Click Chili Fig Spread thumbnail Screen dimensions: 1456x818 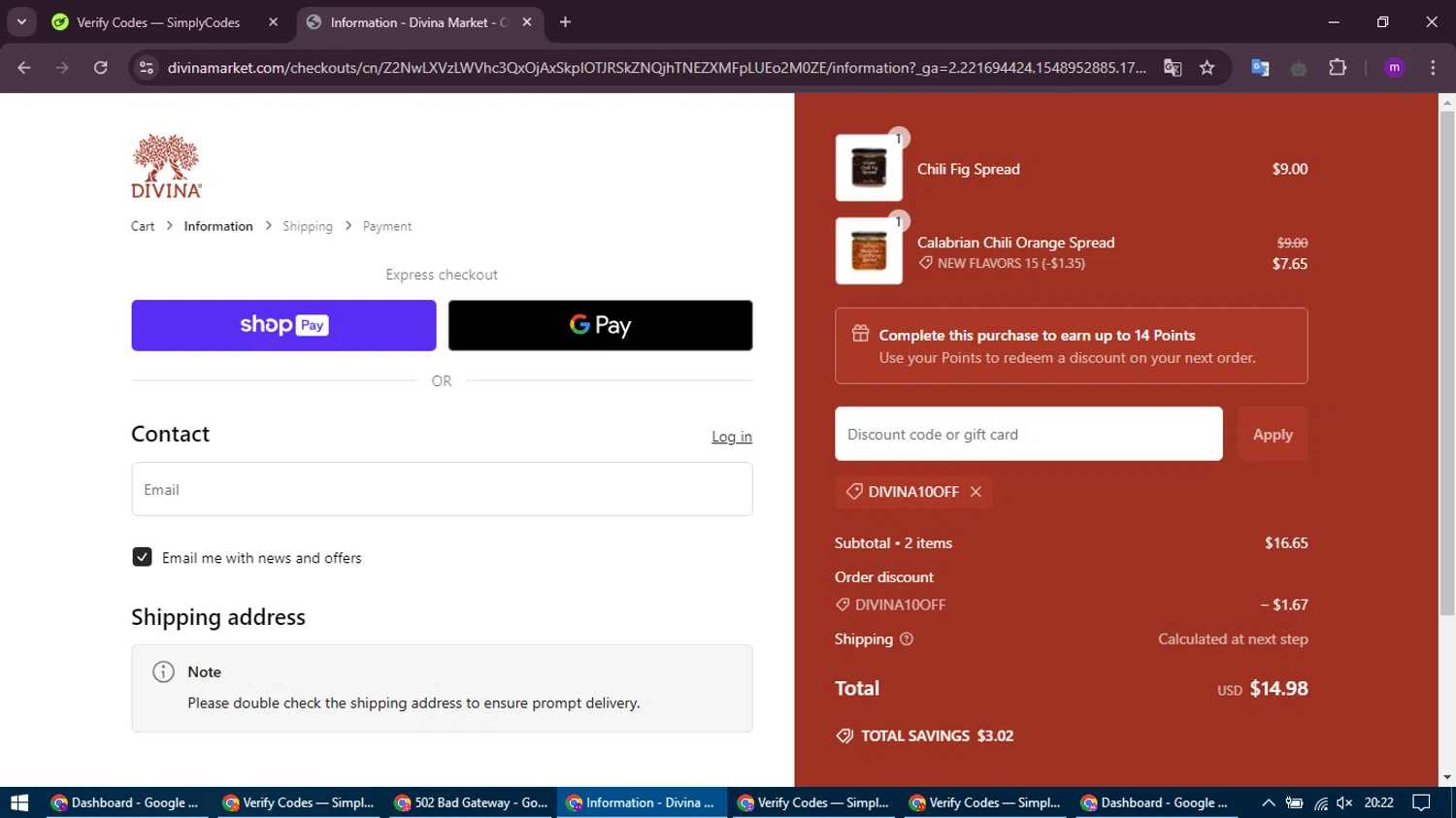[x=869, y=168]
